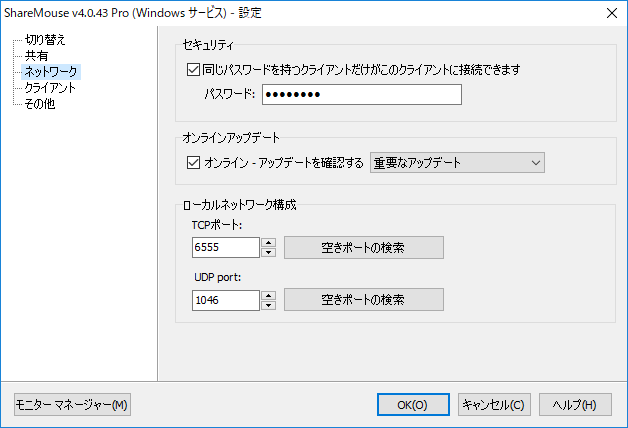Decrease the UDP port value
The height and width of the screenshot is (428, 628).
click(268, 305)
